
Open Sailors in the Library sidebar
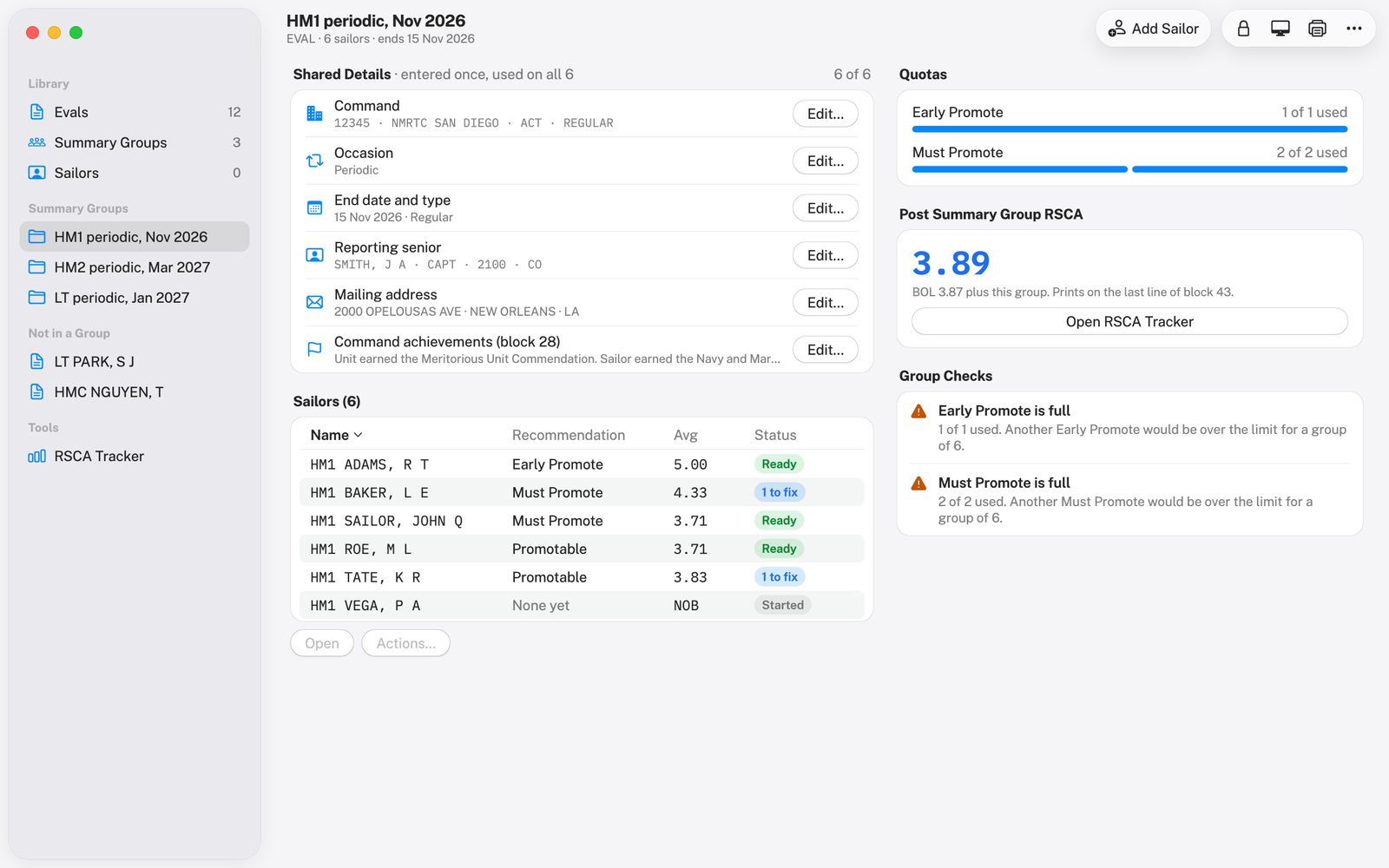coord(135,173)
